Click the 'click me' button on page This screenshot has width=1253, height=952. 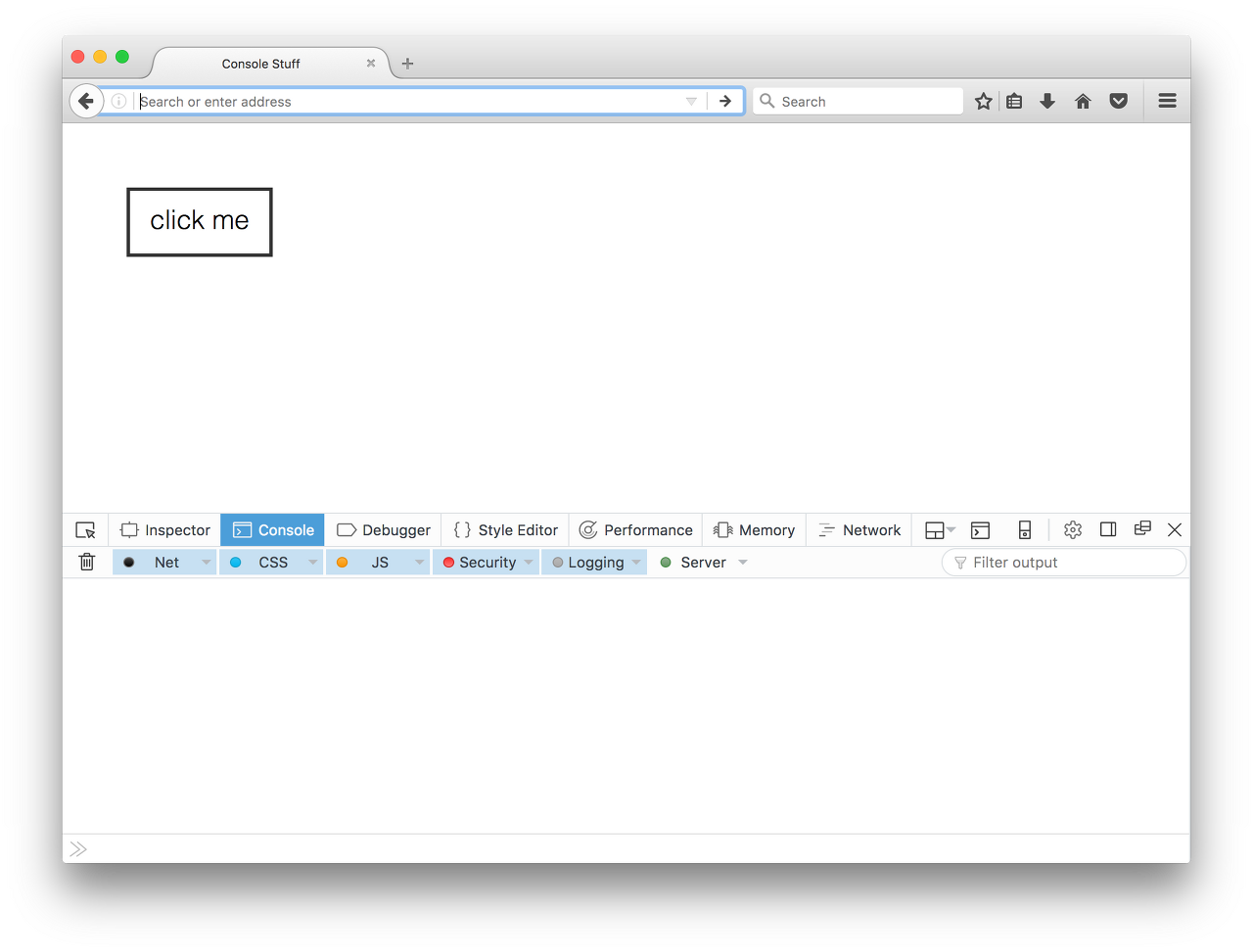click(x=200, y=222)
